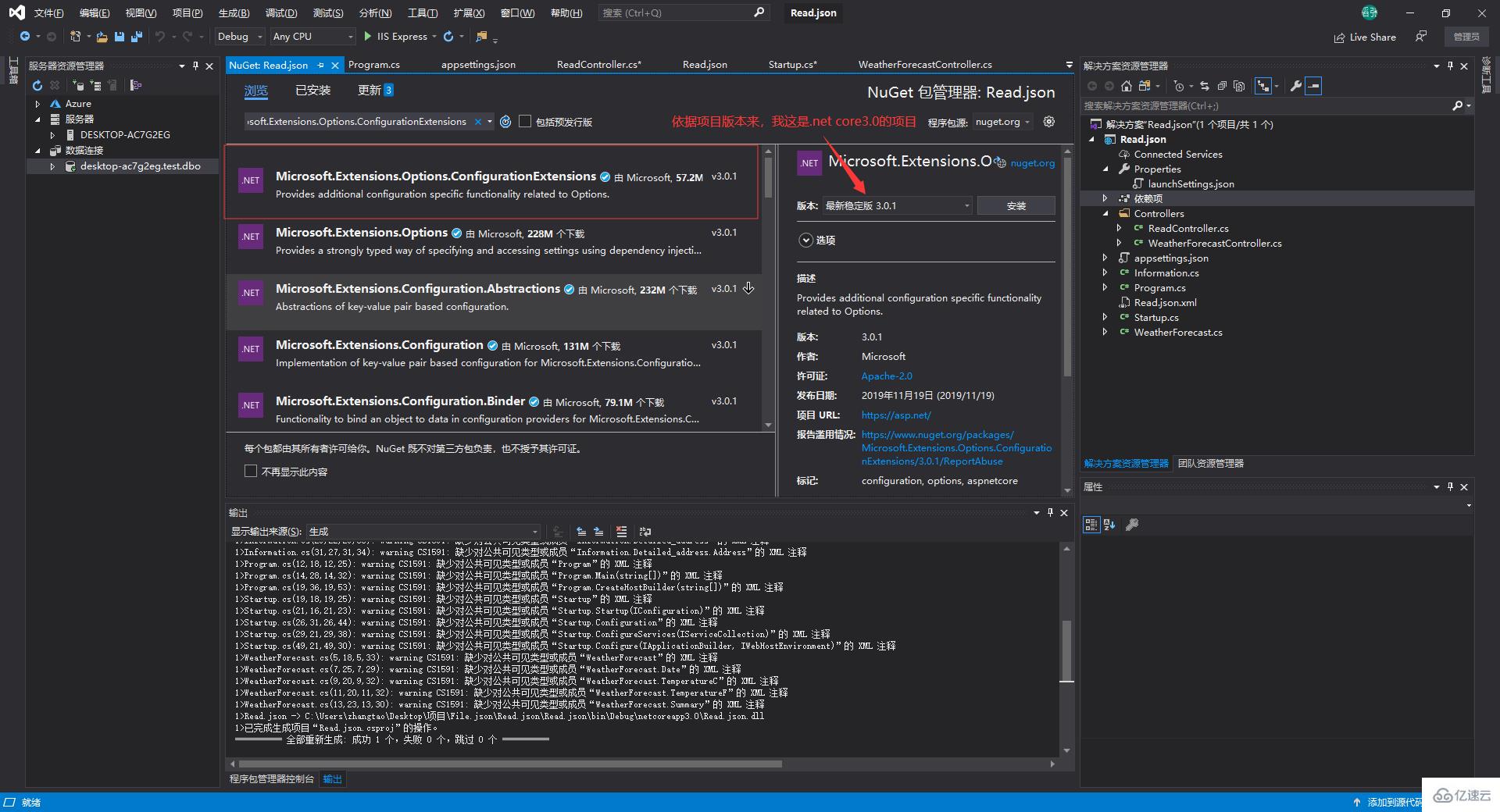Open the nuget.org package source dropdown
Image resolution: width=1500 pixels, height=812 pixels.
click(1003, 122)
